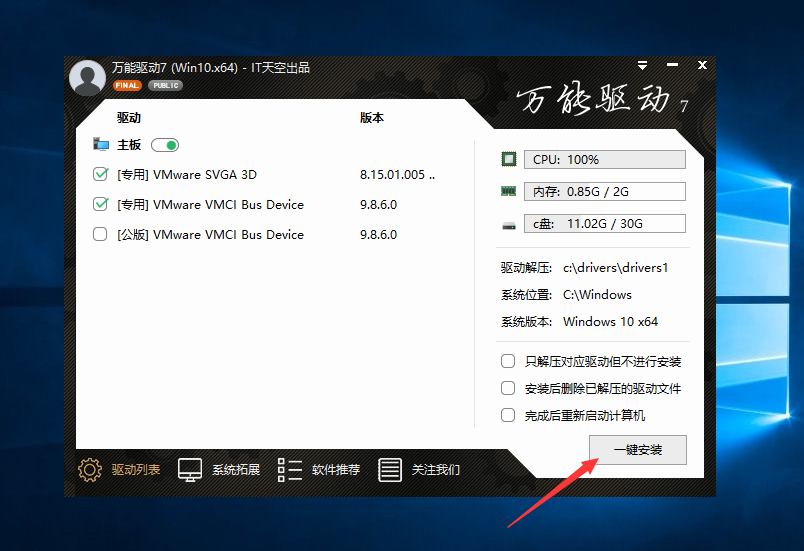Click the c盘 11.02G / 30G usage bar

[x=605, y=223]
